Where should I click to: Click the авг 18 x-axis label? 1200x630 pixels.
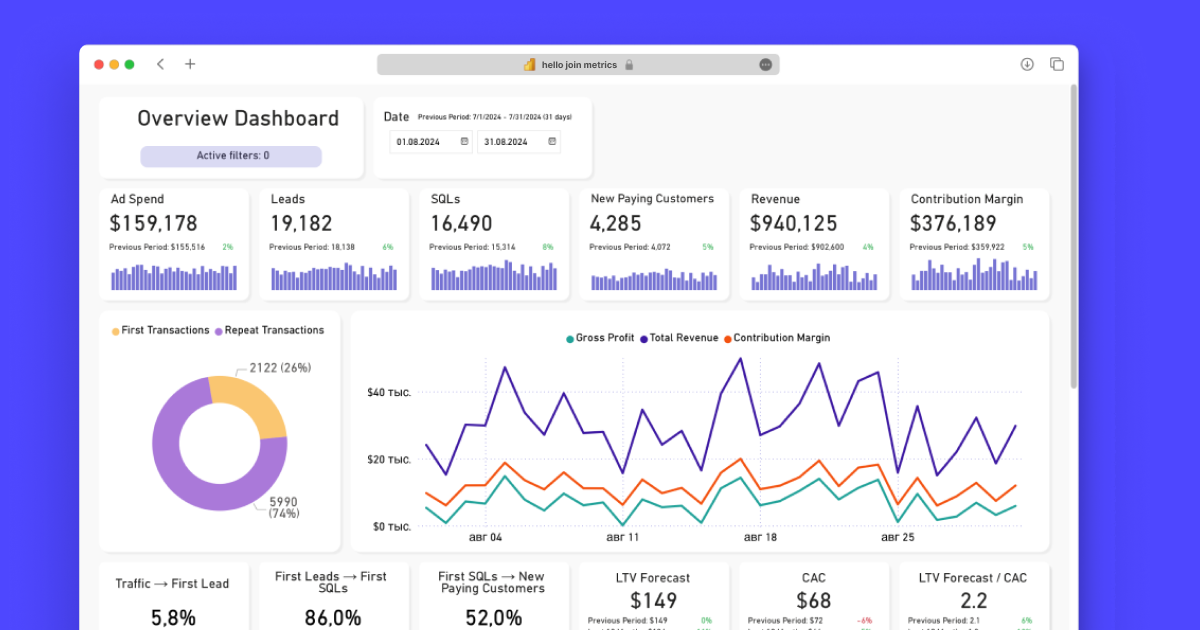click(x=760, y=537)
